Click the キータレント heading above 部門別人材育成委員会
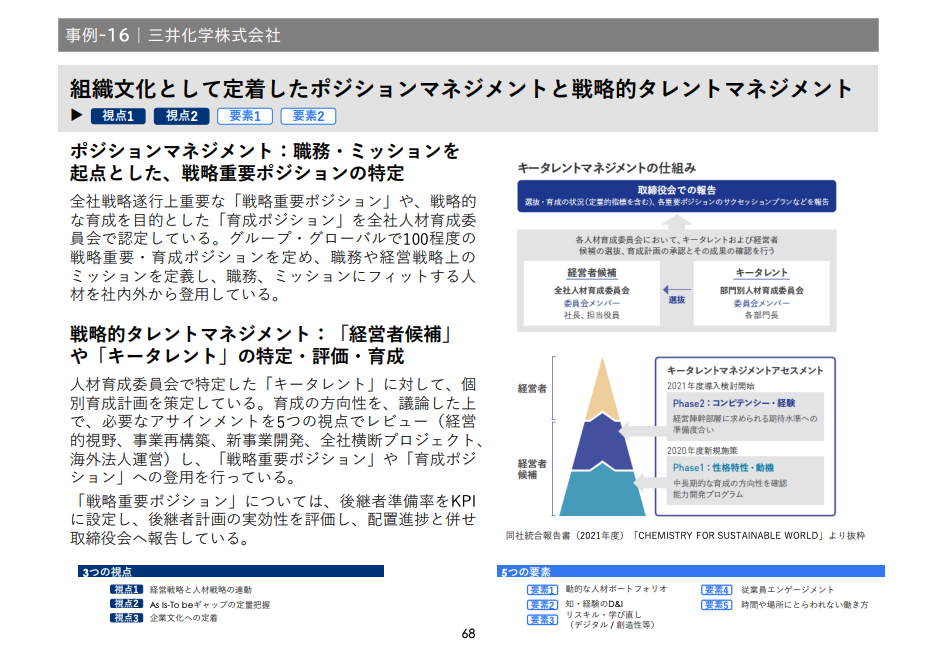Screen dimensions: 938x646 761,272
